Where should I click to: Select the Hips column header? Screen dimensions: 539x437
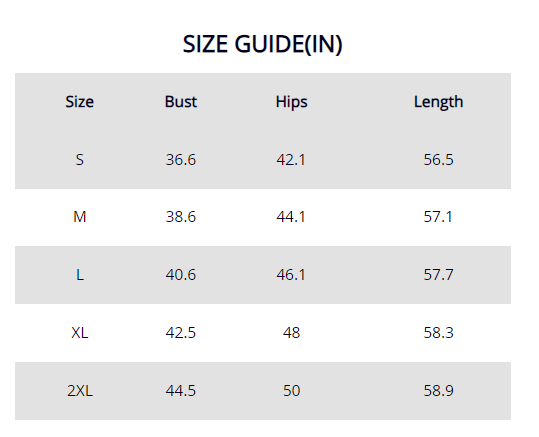pos(292,102)
